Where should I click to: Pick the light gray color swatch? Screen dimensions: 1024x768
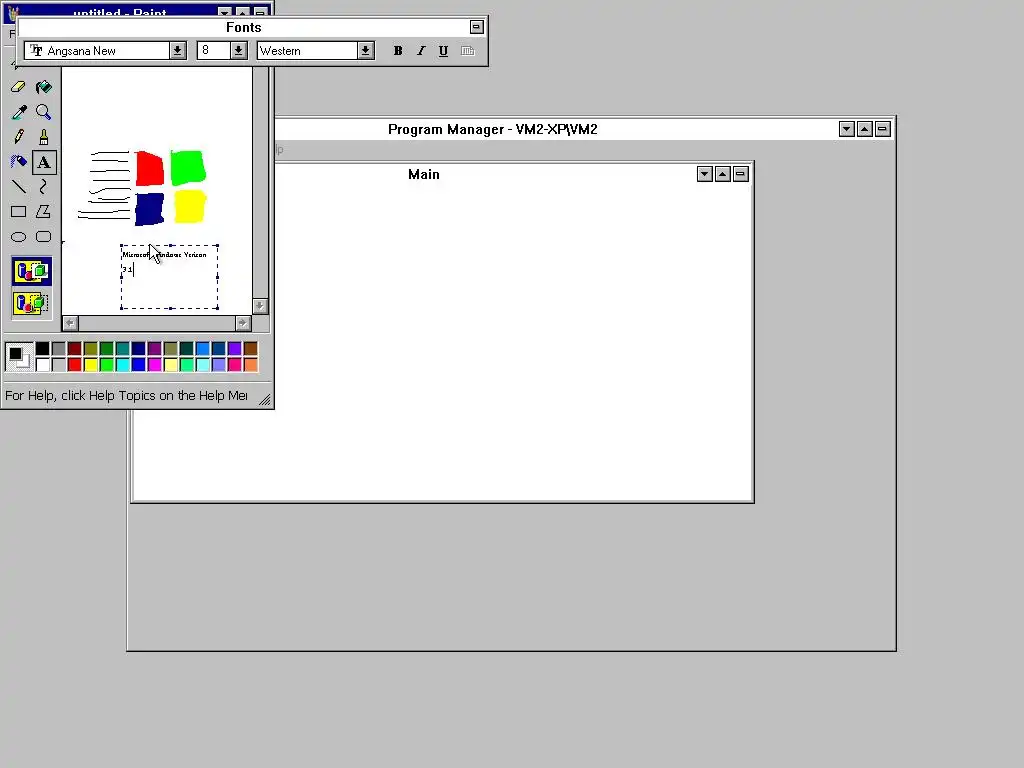click(59, 364)
